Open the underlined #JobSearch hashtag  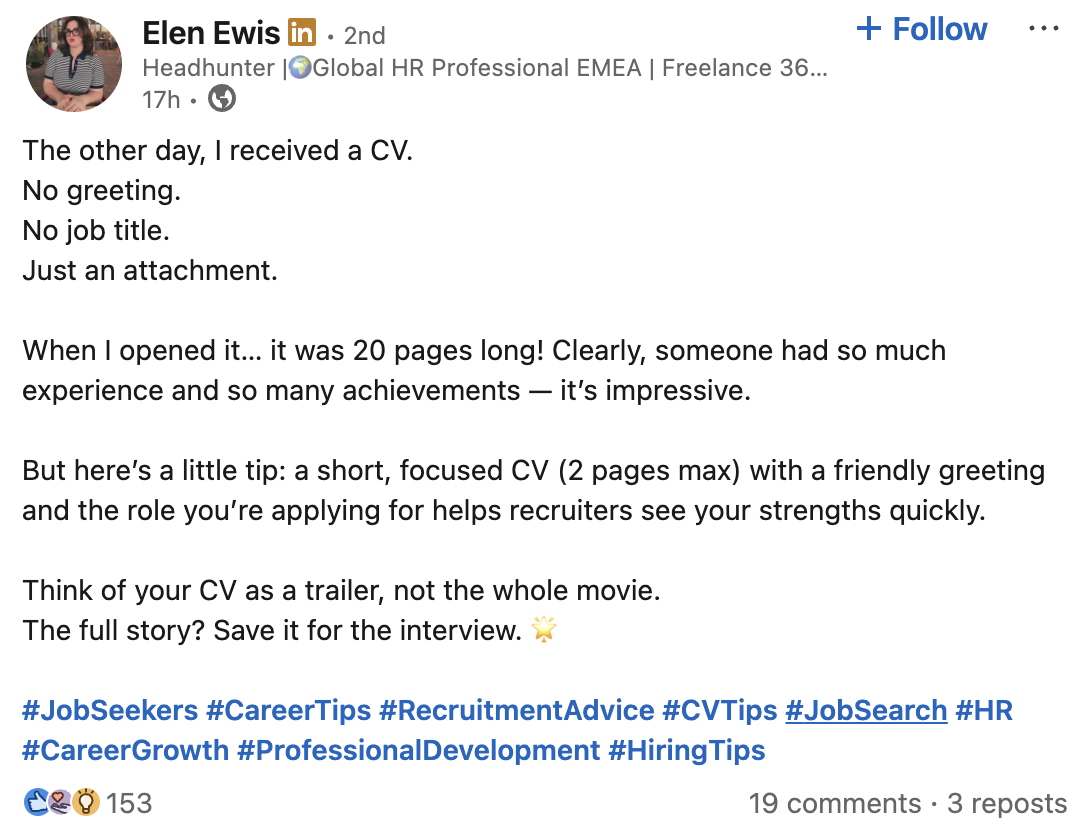point(866,710)
